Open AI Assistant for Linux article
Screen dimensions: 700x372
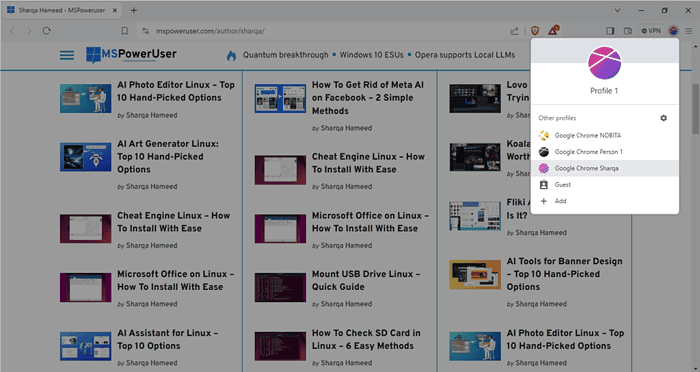click(167, 339)
